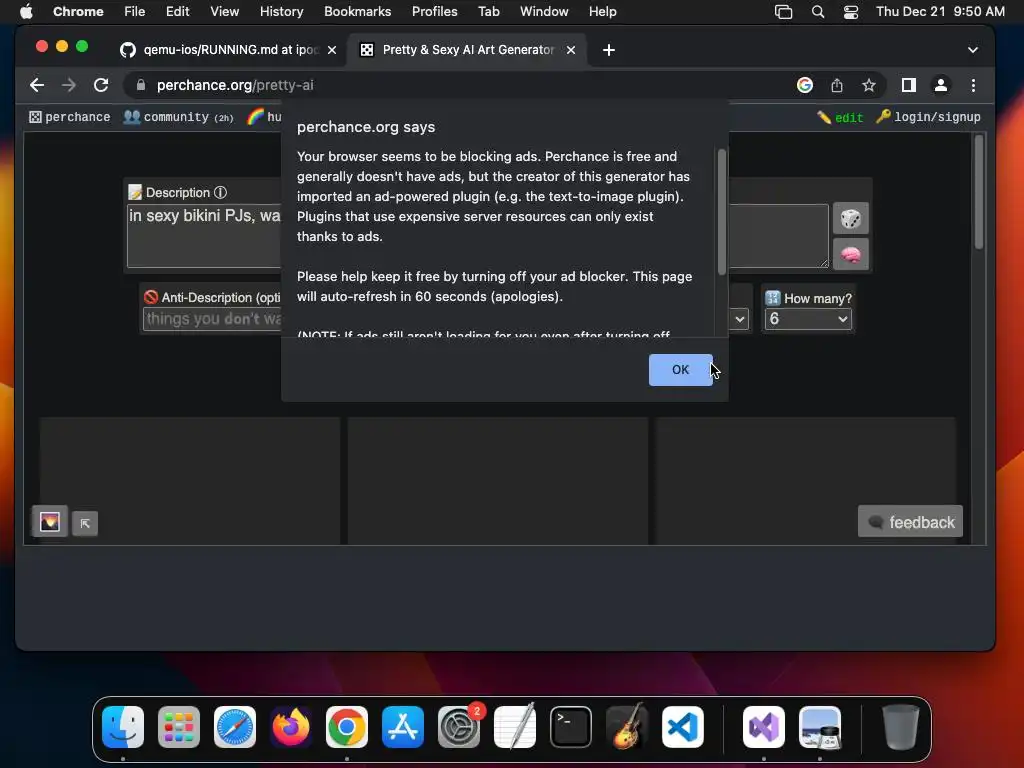Open Finder from the Dock

(x=123, y=727)
